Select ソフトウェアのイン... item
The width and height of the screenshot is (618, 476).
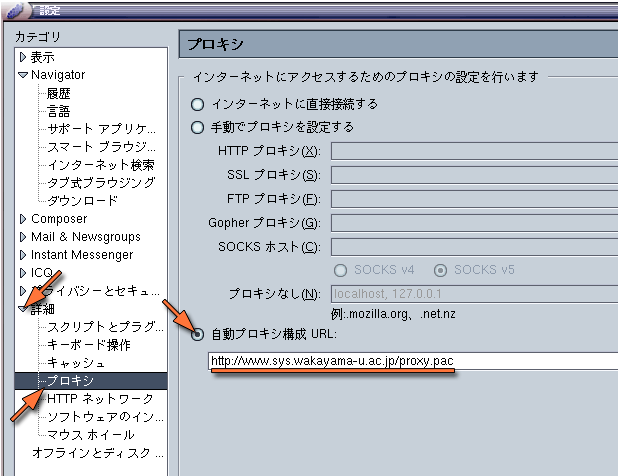[x=105, y=416]
